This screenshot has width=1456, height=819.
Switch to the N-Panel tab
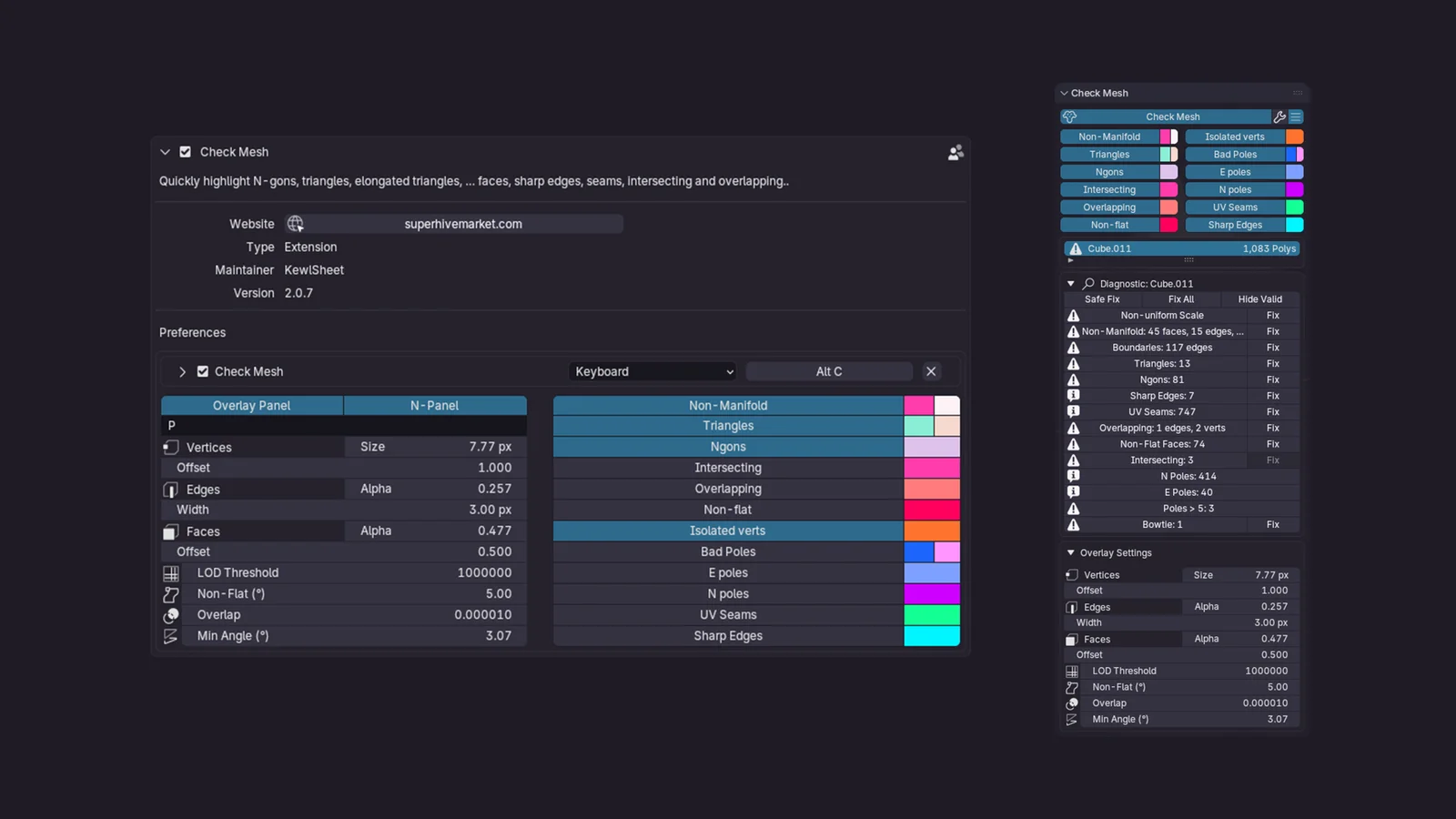click(x=435, y=405)
